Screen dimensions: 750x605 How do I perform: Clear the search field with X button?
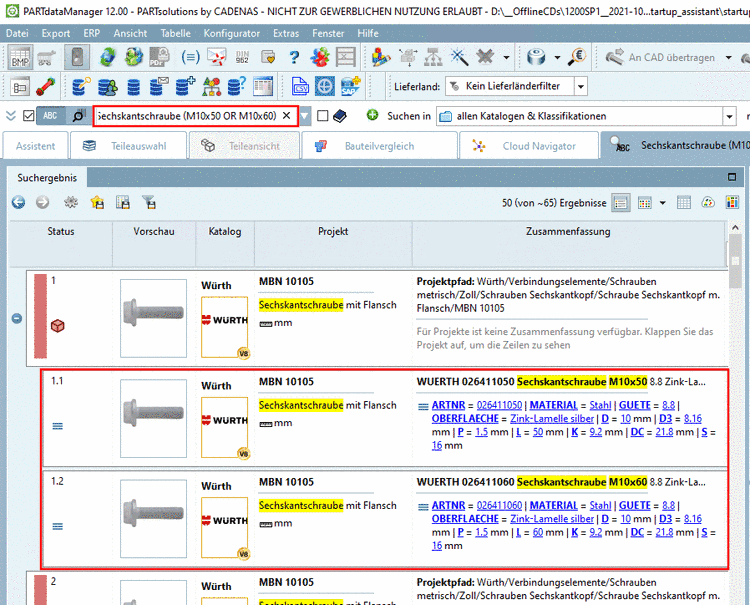[286, 116]
